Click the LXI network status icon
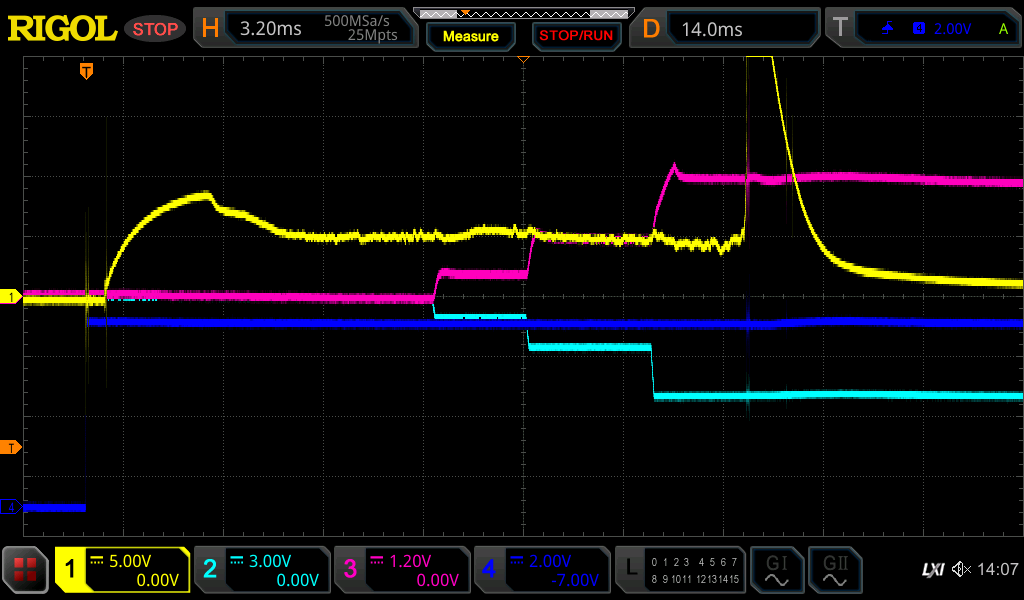The height and width of the screenshot is (600, 1024). [x=932, y=570]
